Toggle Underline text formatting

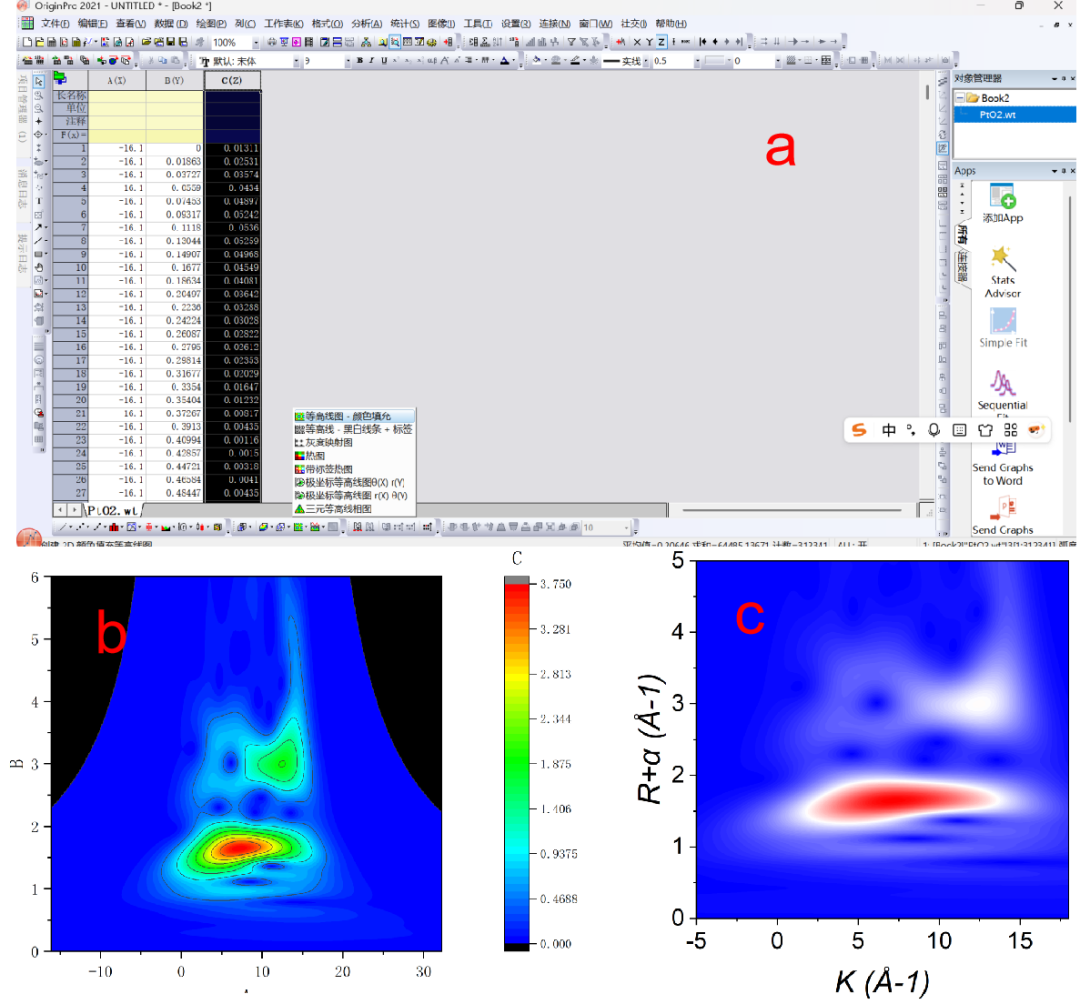click(384, 61)
